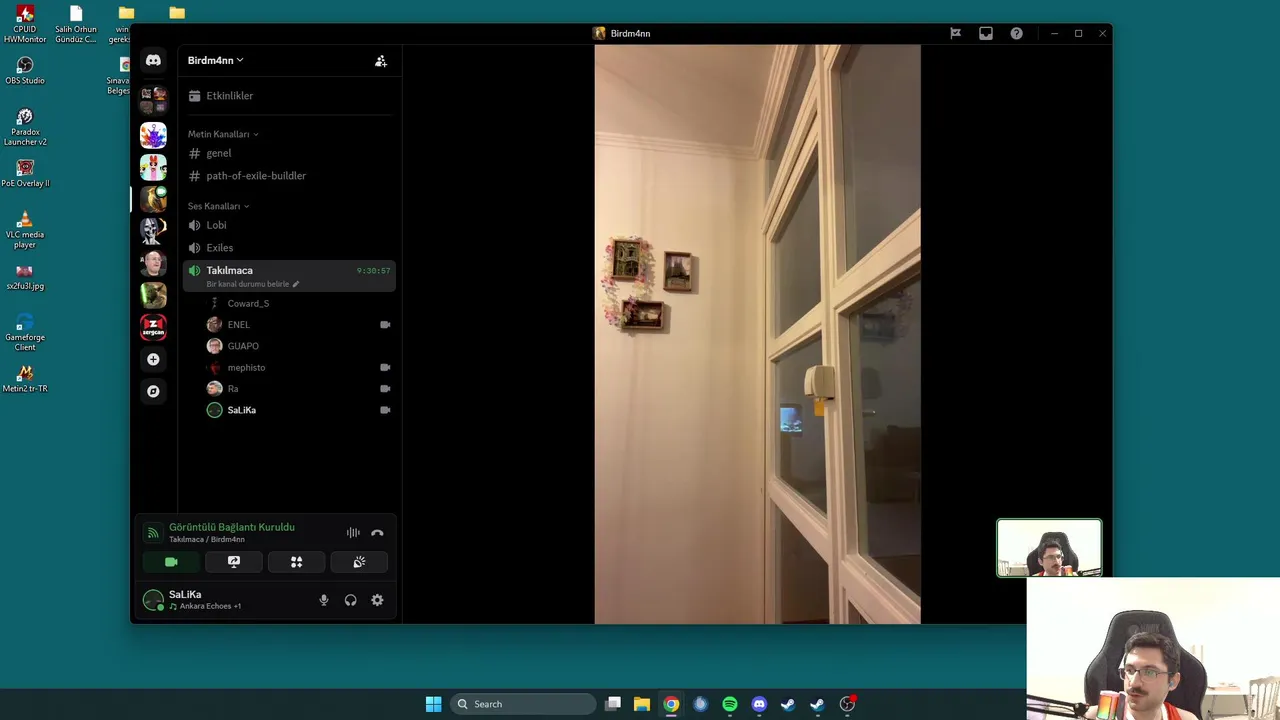Open user settings gear
Image resolution: width=1280 pixels, height=720 pixels.
tap(377, 600)
